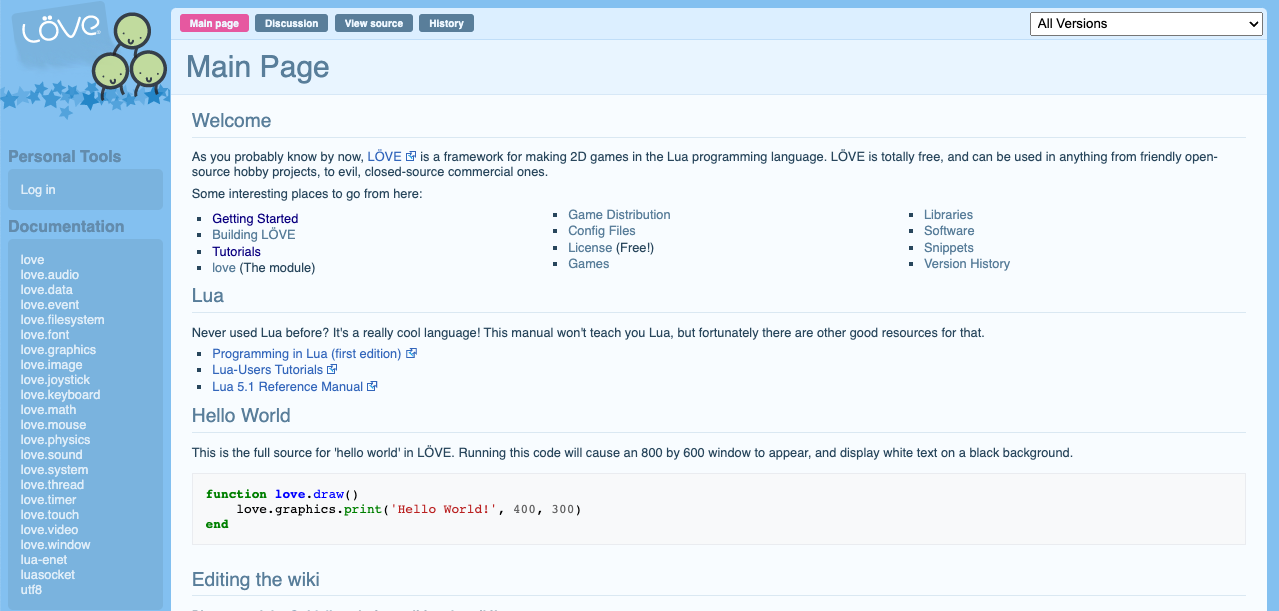Open the Snippets page link
This screenshot has height=611, width=1279.
pos(948,248)
